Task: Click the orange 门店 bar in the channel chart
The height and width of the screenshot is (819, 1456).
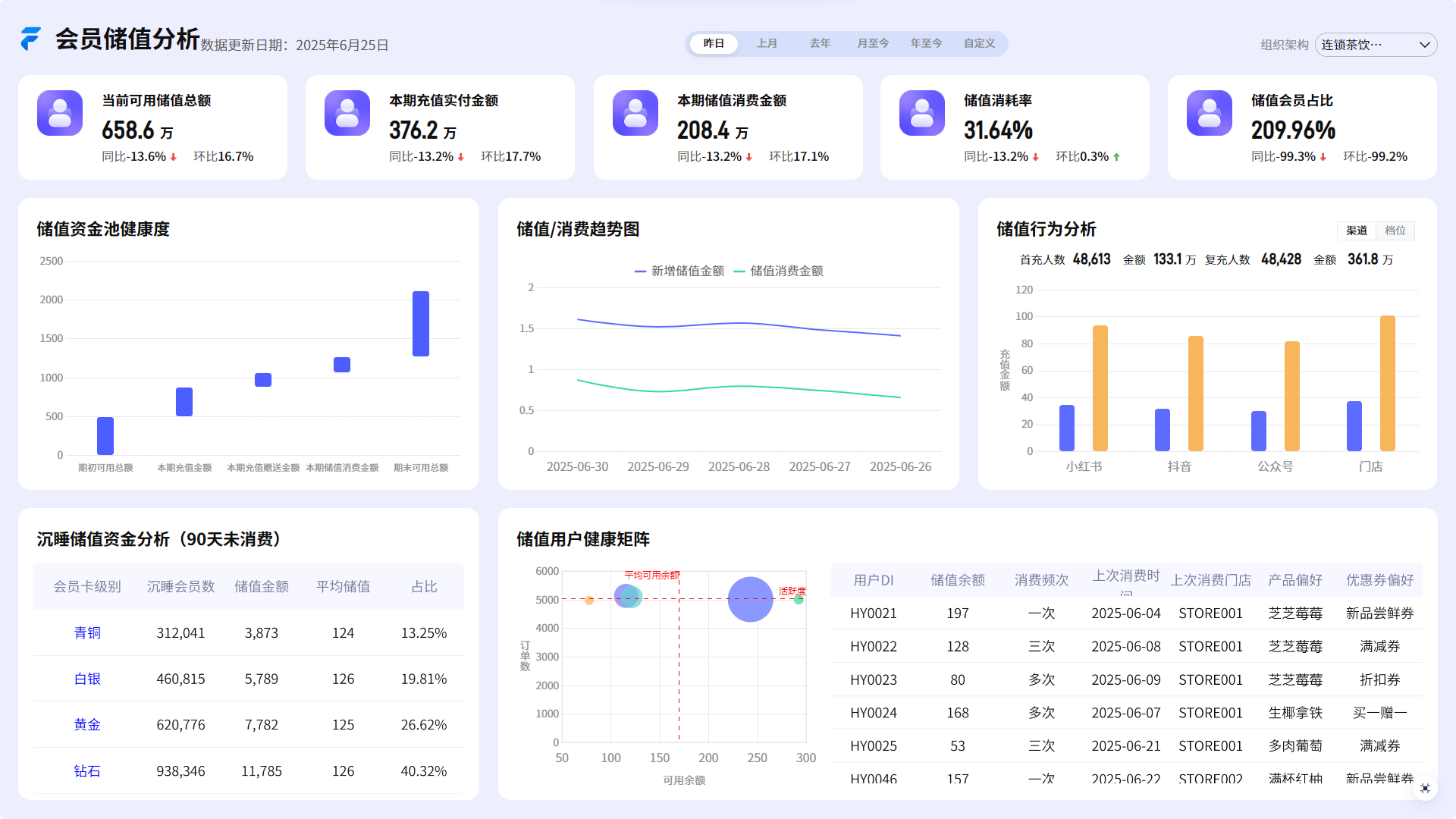Action: point(1388,383)
